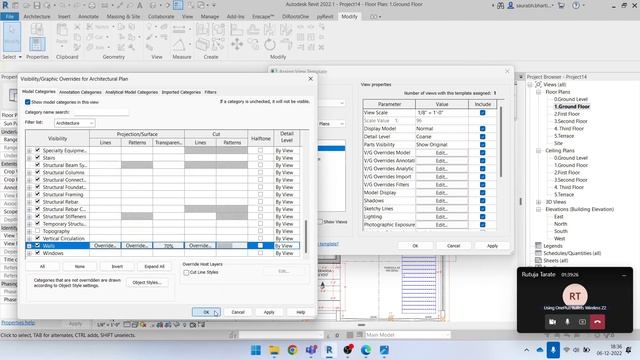Click the Measure triangle icon
640x360 pixels.
point(179,44)
